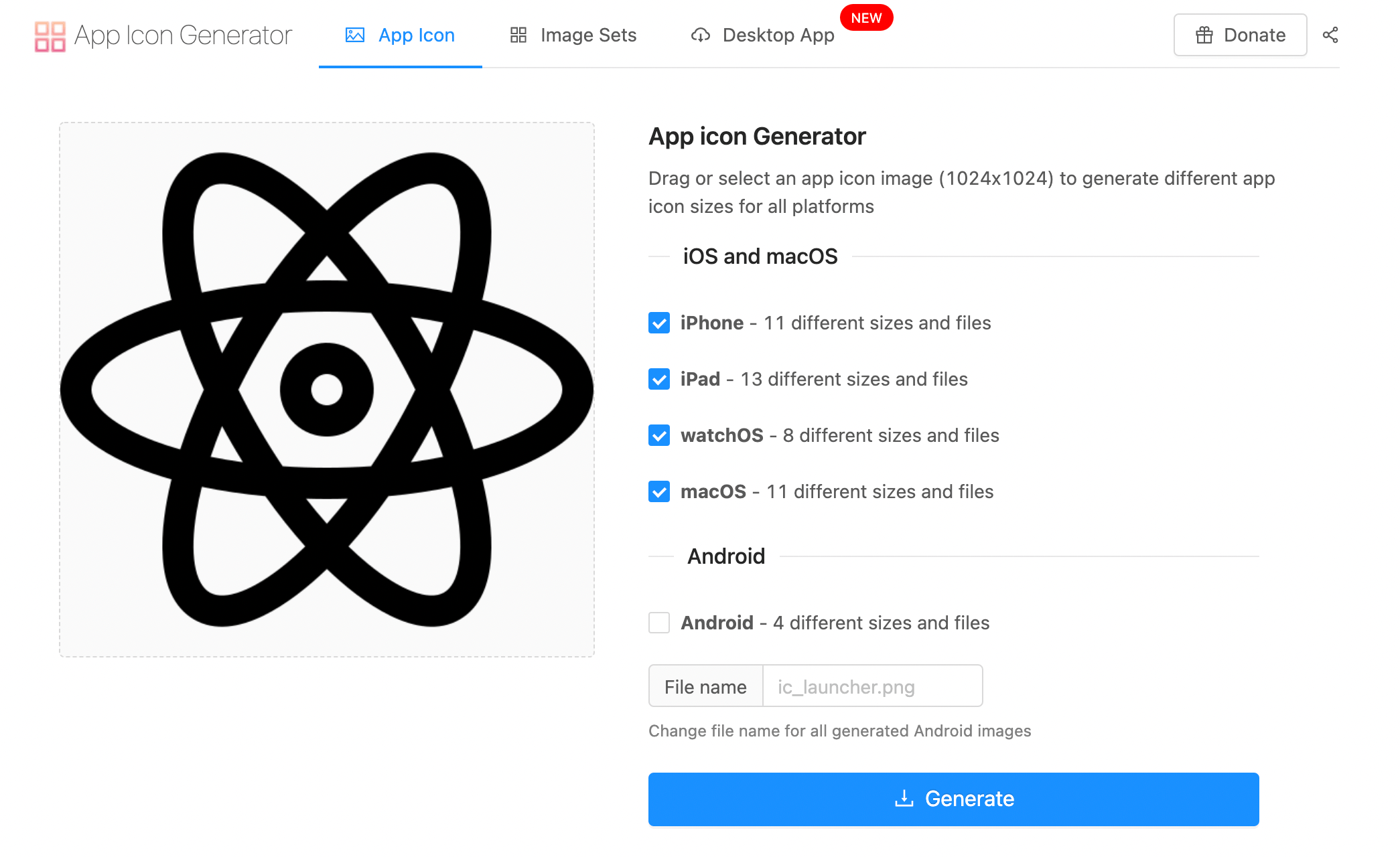Click the "App icon Generator" page heading
This screenshot has width=1400, height=857.
[x=757, y=137]
